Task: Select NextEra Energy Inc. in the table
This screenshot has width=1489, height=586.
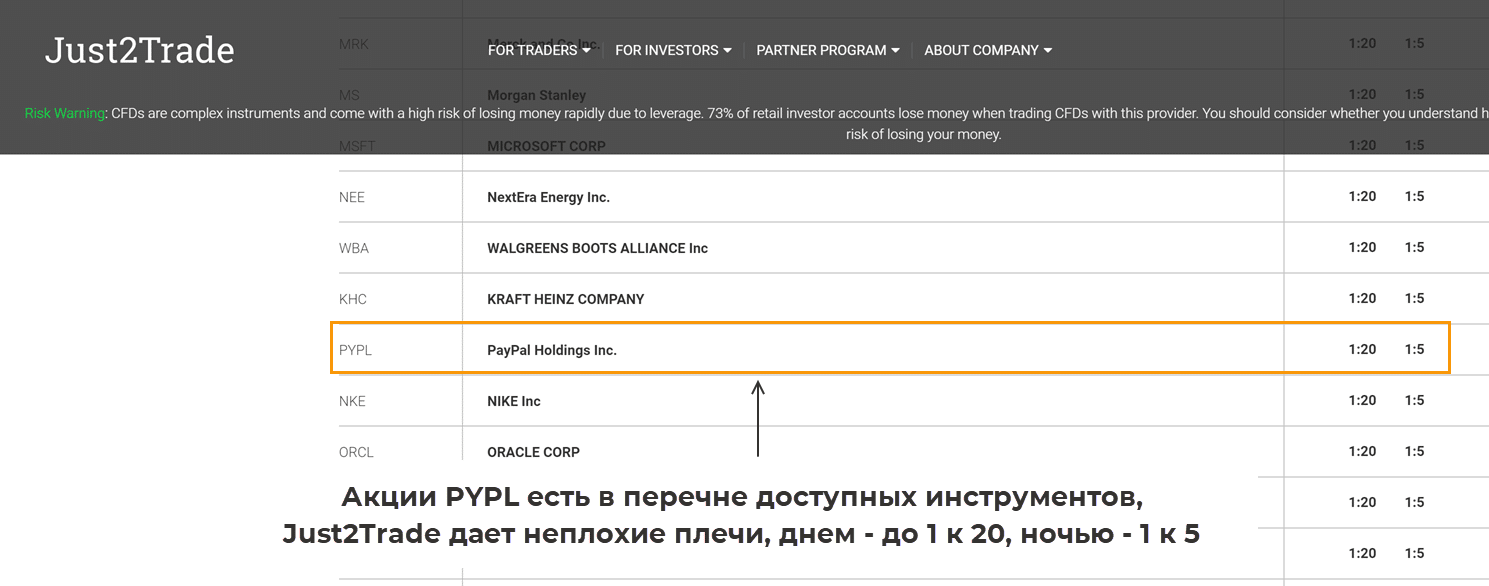Action: pyautogui.click(x=548, y=197)
